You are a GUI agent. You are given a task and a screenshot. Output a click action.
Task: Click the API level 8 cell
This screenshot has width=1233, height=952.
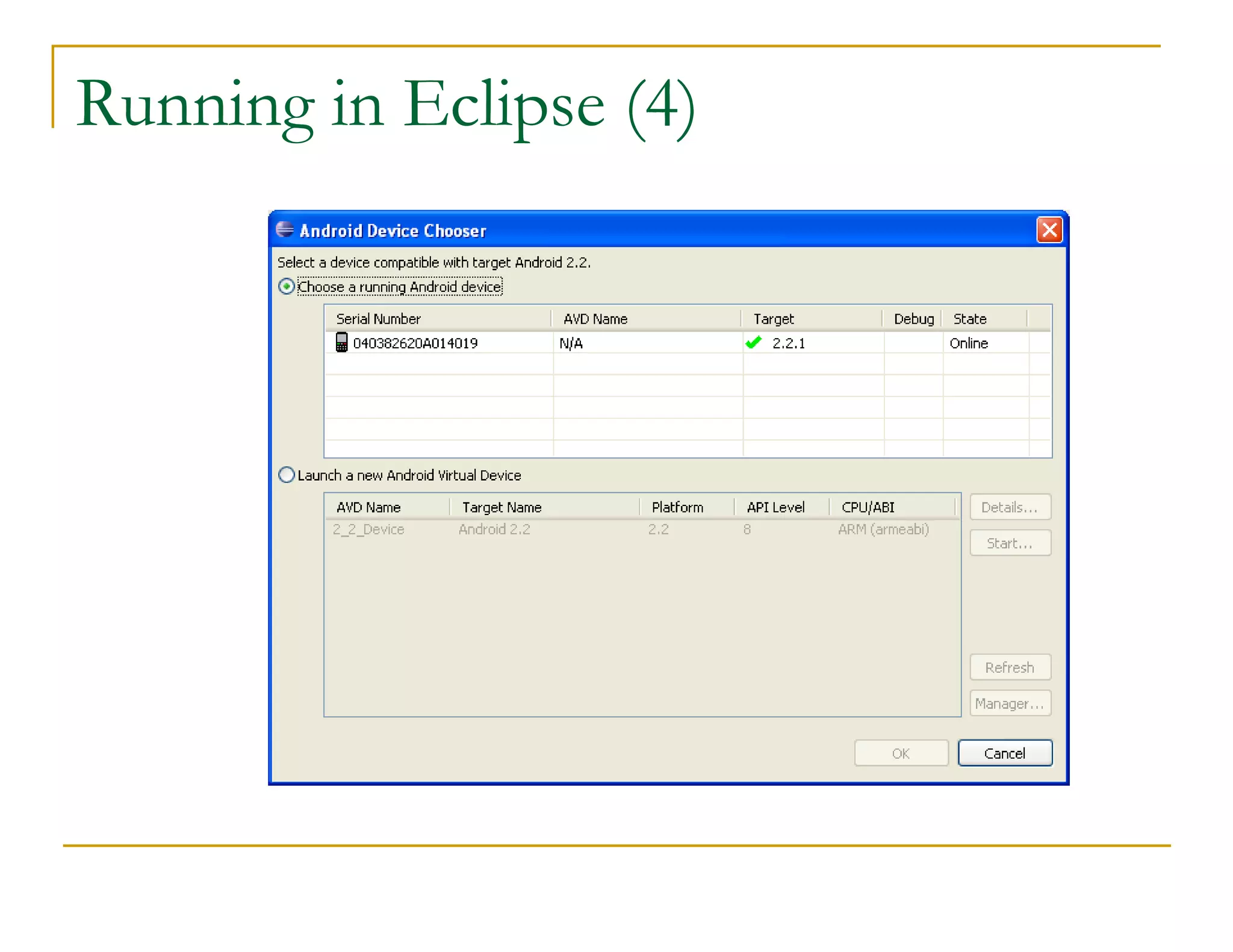pyautogui.click(x=747, y=530)
